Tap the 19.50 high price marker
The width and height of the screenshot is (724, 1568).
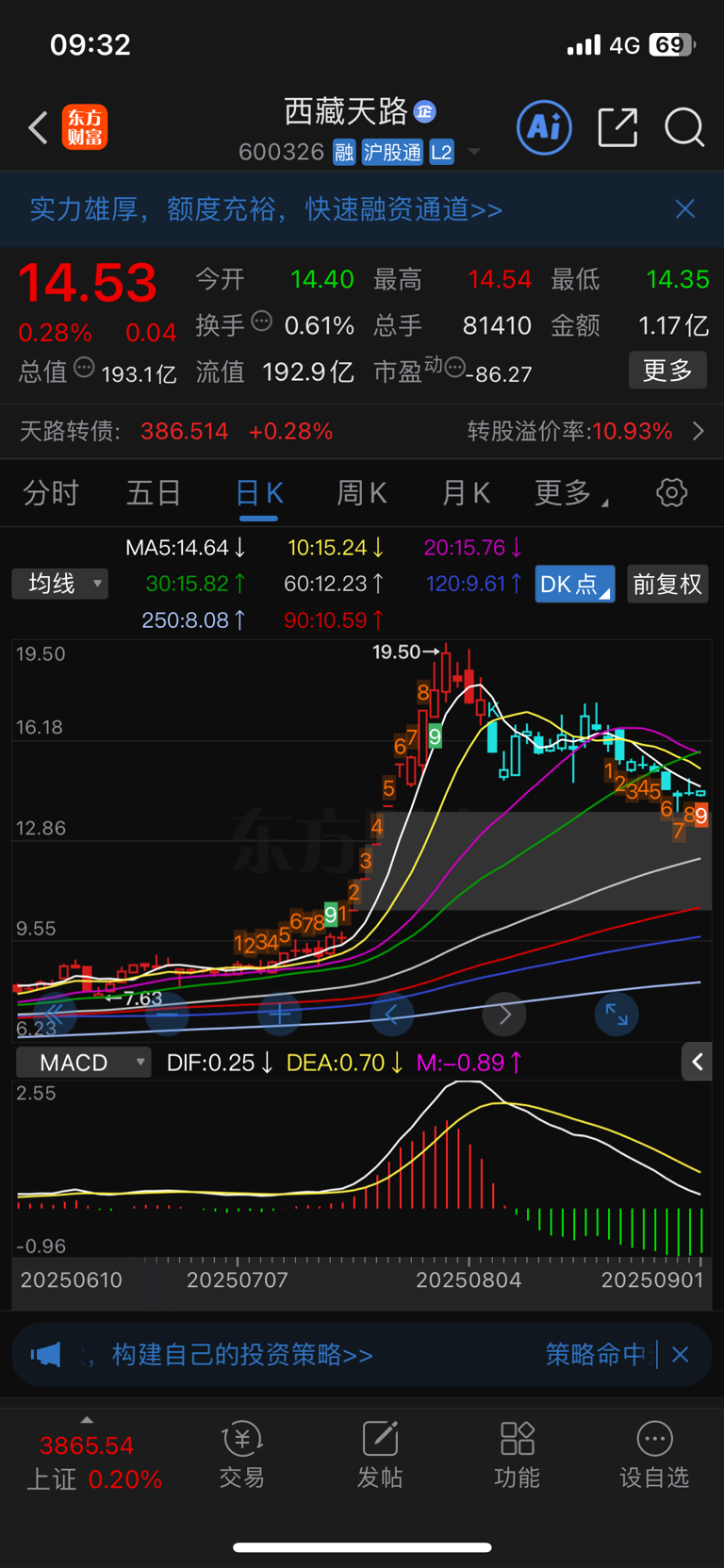[x=405, y=652]
